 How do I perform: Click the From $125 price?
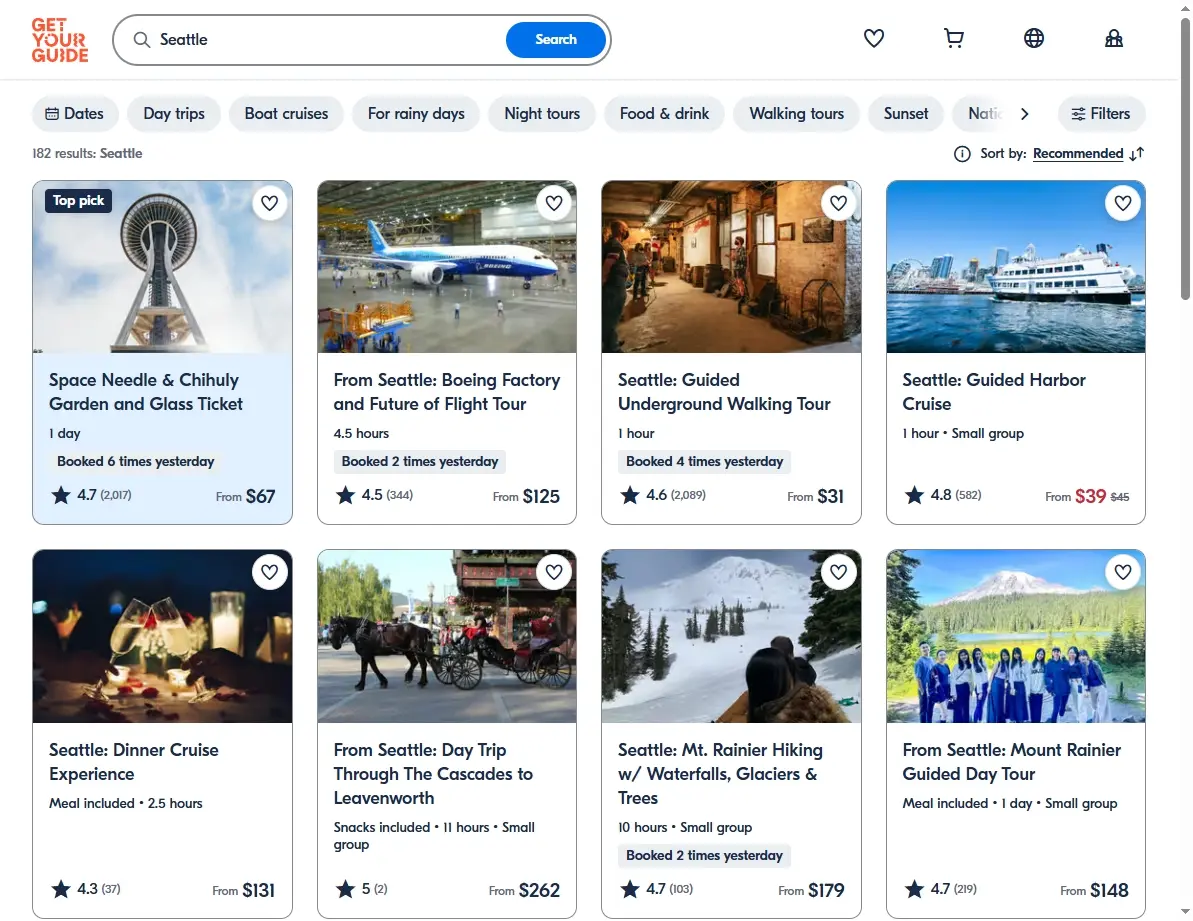[x=526, y=497]
